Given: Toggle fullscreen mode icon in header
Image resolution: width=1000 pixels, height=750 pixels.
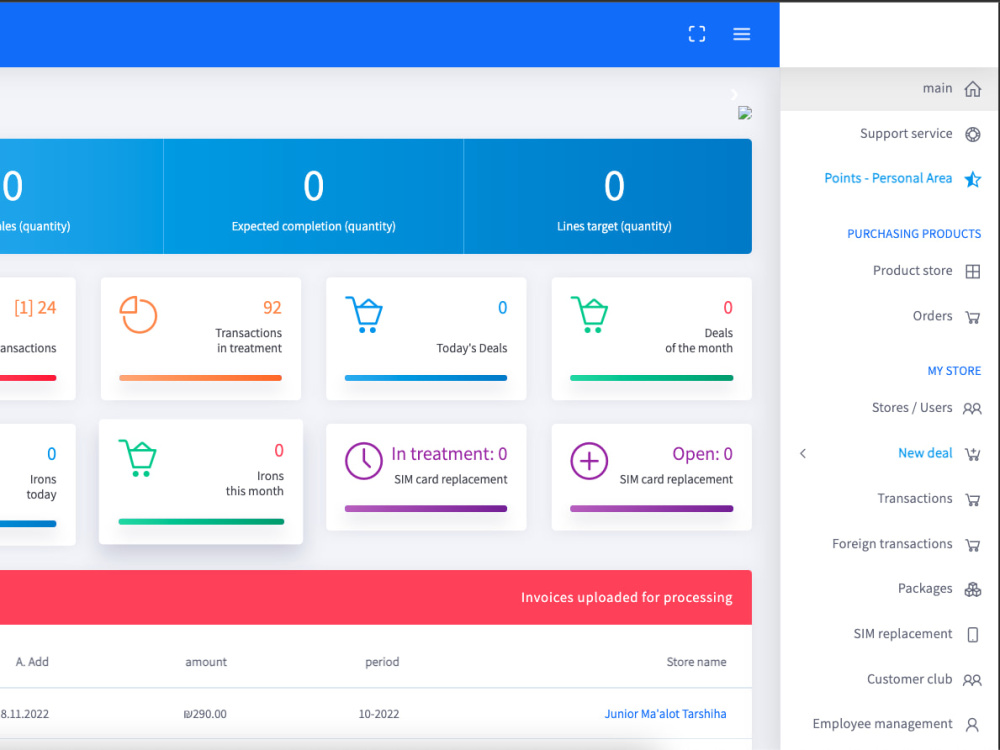Looking at the screenshot, I should pos(696,34).
